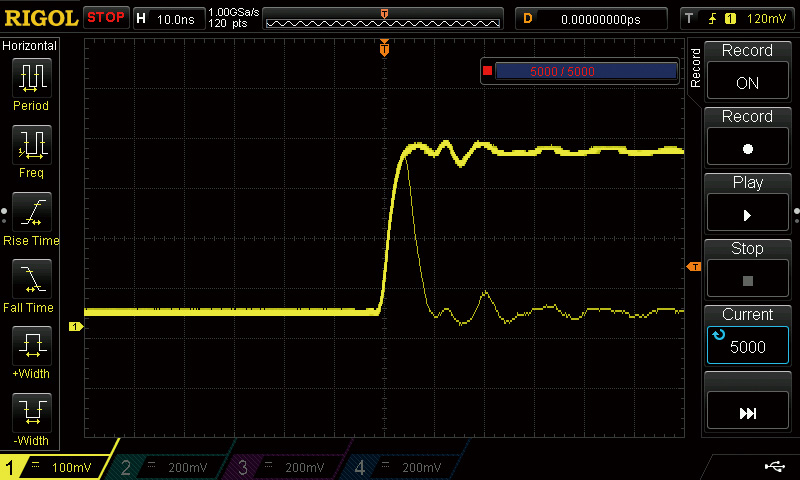Start recording with the Record dot button

pos(747,137)
